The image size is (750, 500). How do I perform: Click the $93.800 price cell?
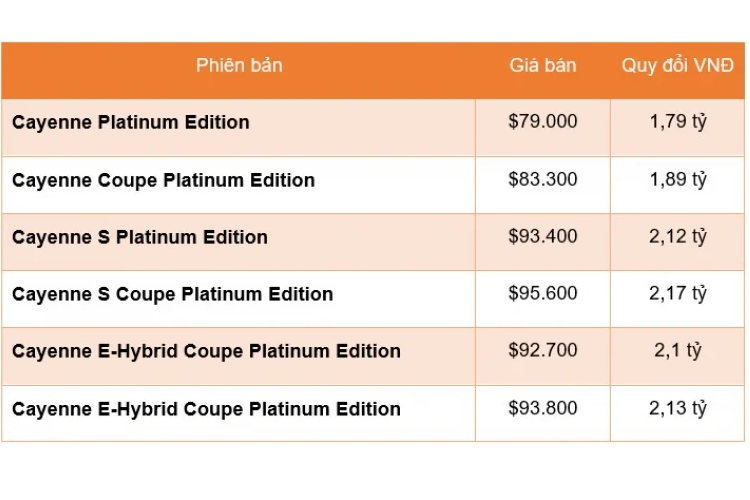[543, 408]
